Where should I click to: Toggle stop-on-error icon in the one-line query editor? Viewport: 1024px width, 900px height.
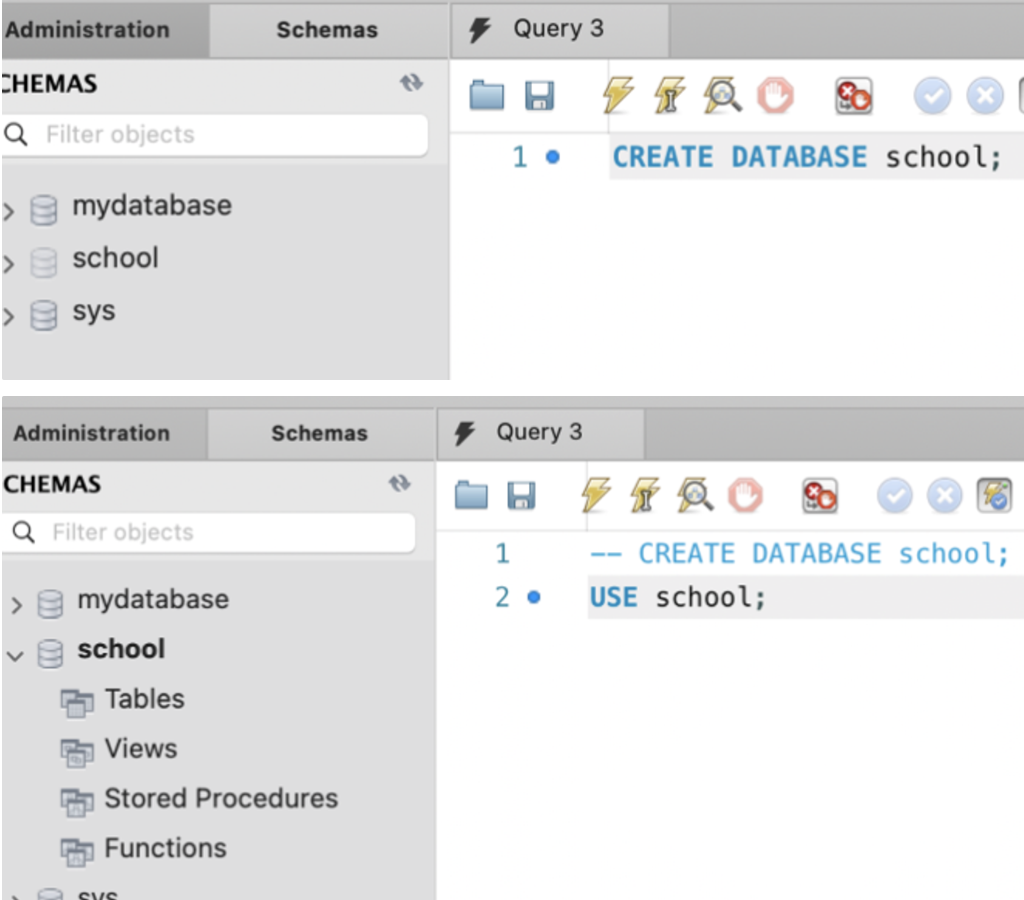click(x=853, y=96)
